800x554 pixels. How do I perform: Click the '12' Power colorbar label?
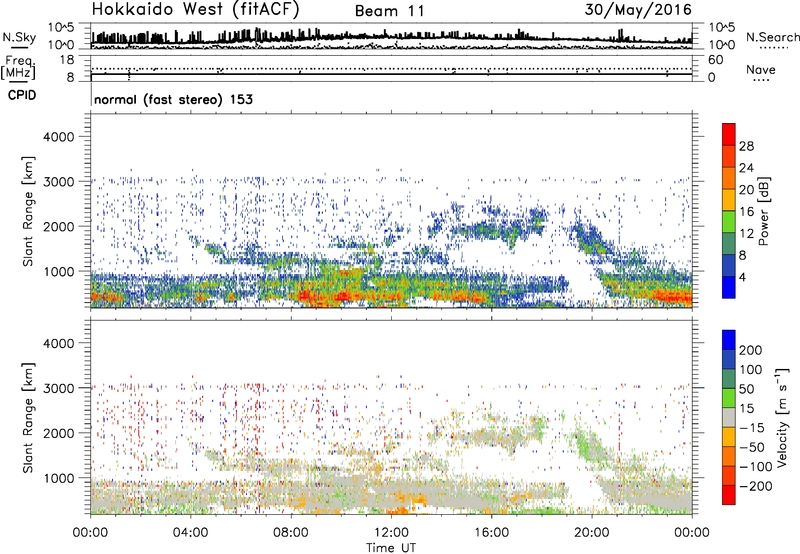pos(746,234)
